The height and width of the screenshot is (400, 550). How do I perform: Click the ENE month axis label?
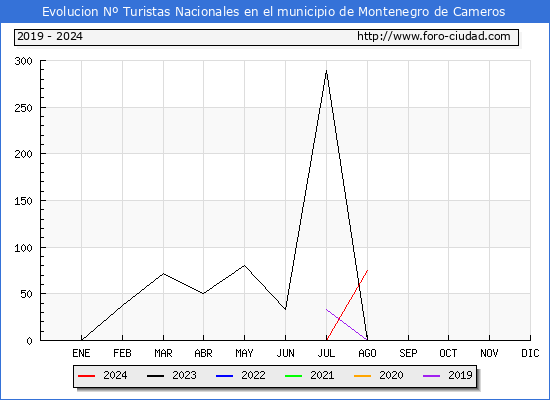(x=81, y=353)
